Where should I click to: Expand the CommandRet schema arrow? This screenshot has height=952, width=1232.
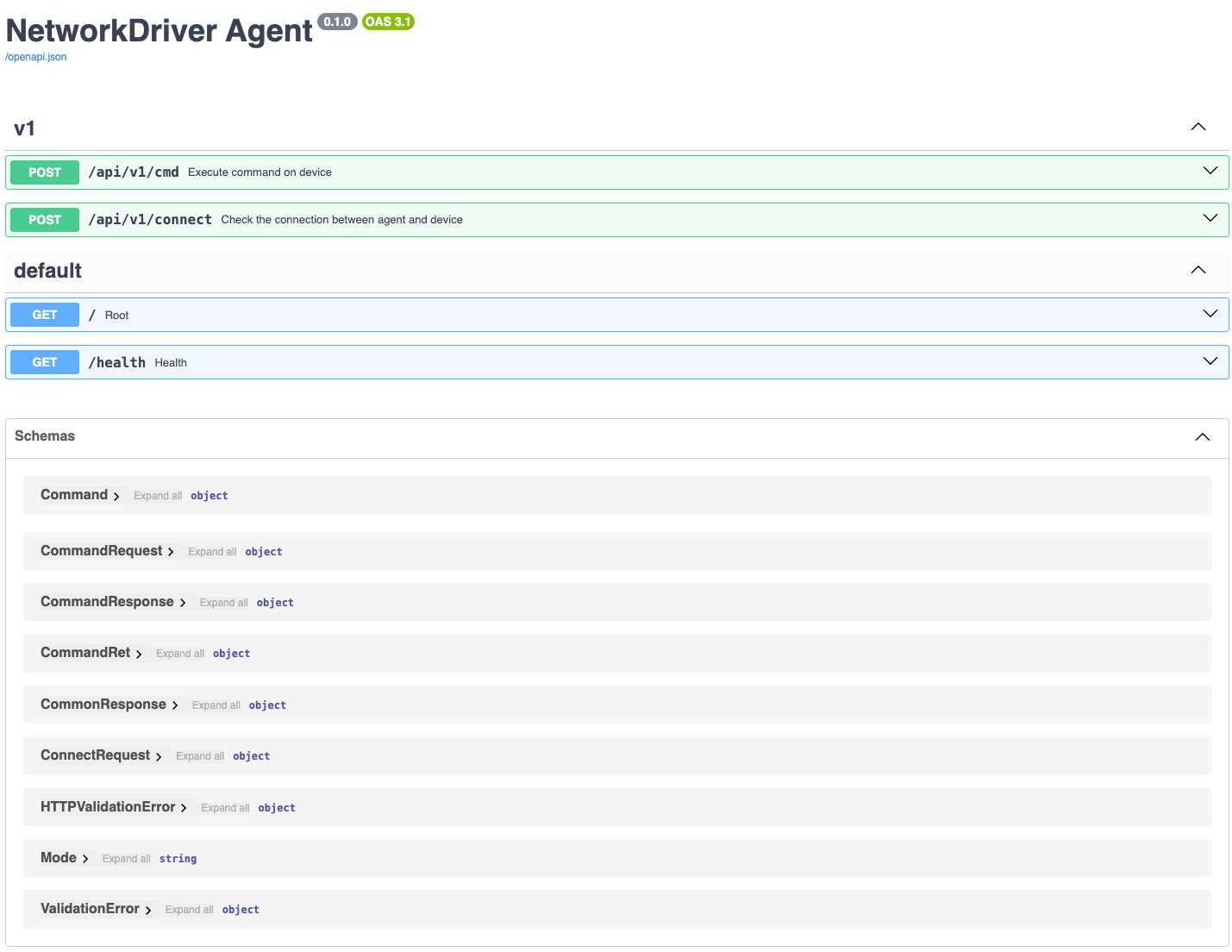(139, 654)
